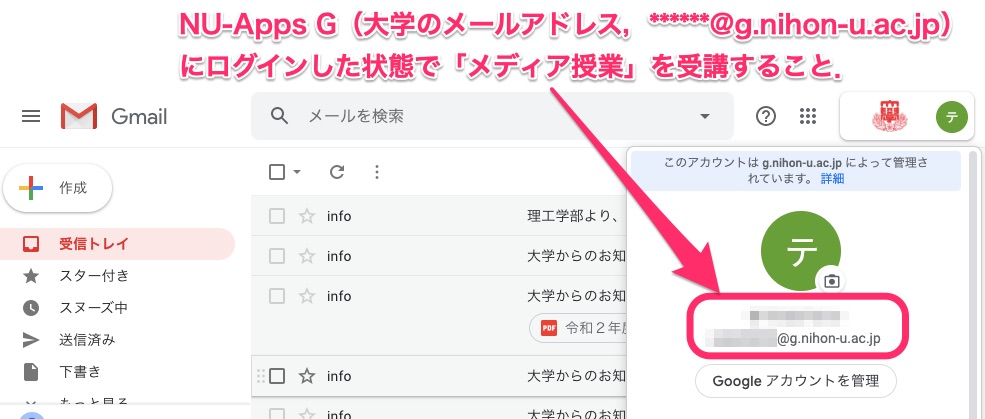Open the スター付き starred folder
The width and height of the screenshot is (985, 419).
click(x=94, y=275)
